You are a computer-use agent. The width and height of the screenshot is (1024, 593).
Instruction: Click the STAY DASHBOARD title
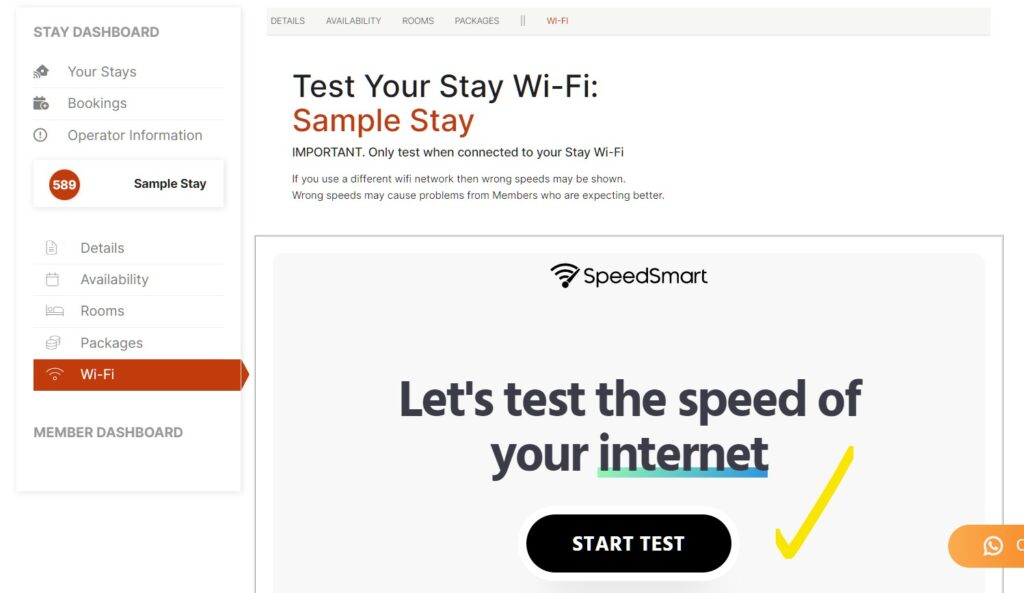point(95,31)
